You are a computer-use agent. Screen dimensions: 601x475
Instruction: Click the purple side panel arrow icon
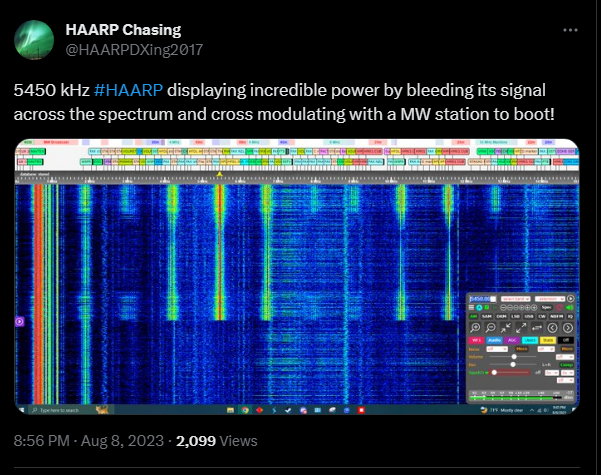(x=20, y=321)
